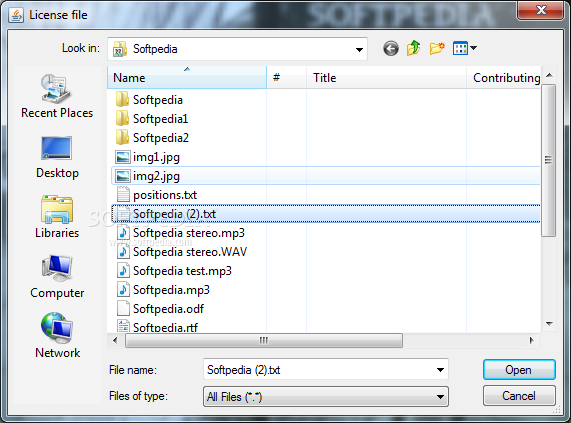
Task: Select the Softpedia folder
Action: 149,100
